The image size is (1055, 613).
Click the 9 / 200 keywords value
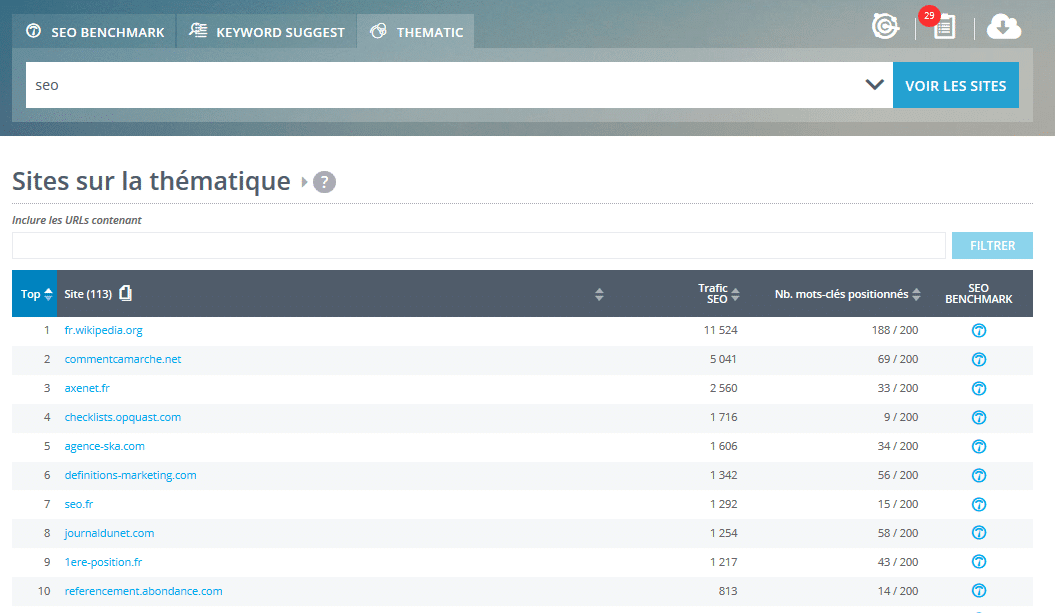pyautogui.click(x=901, y=417)
